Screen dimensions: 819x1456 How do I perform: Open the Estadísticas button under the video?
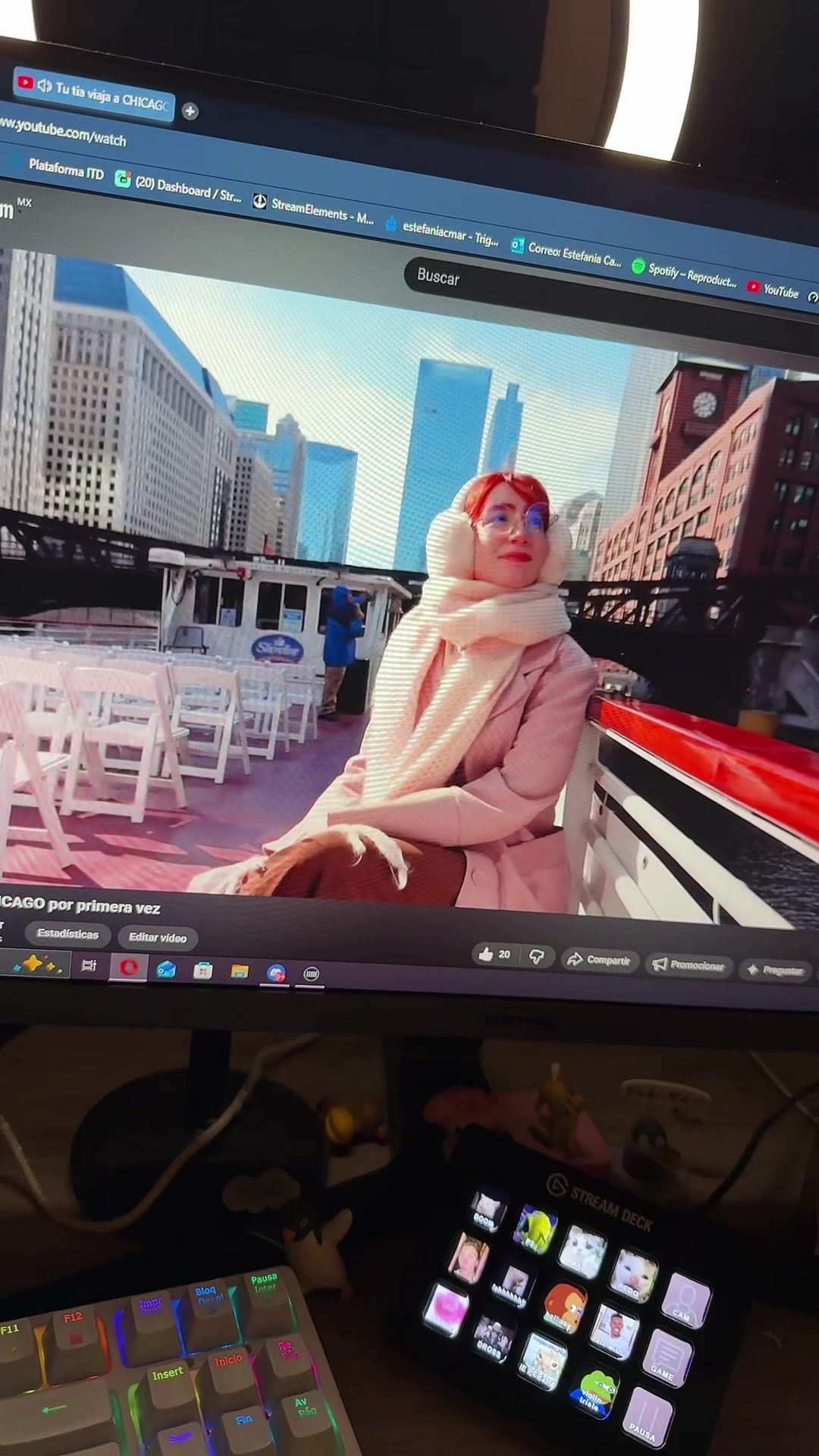[x=67, y=934]
